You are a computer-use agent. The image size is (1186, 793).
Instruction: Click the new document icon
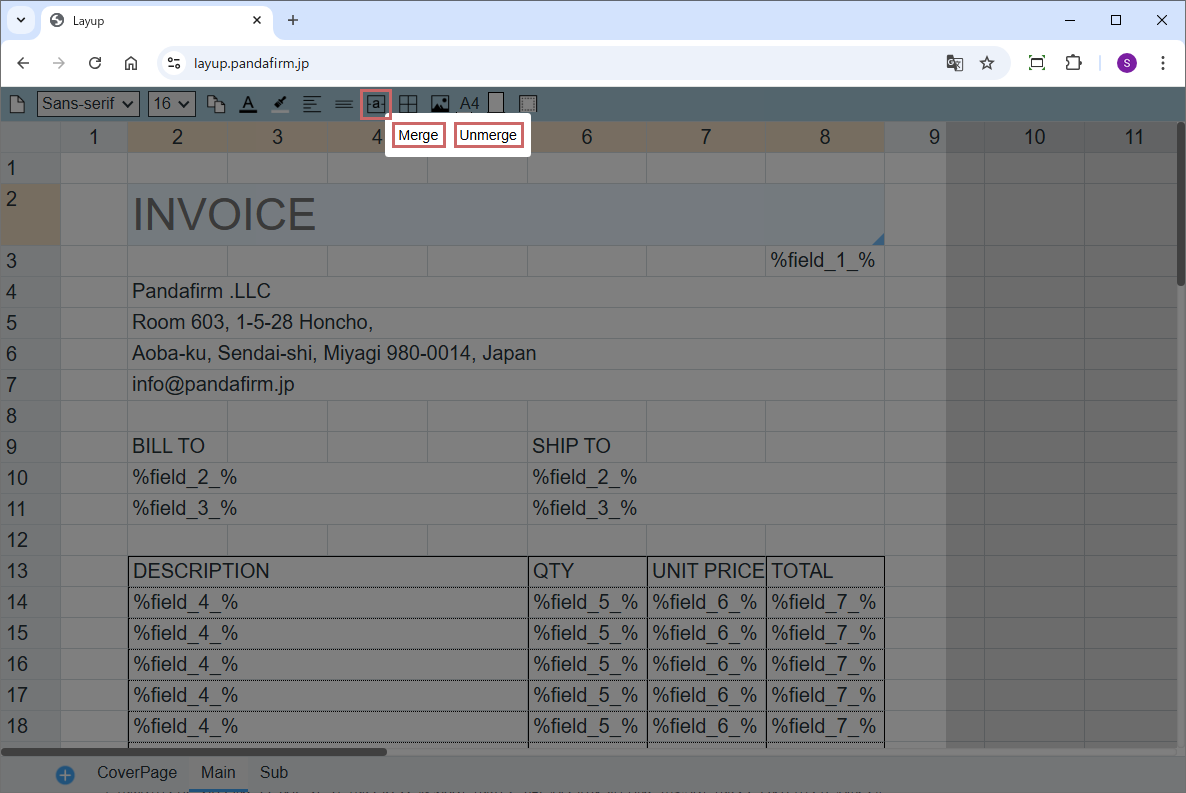(x=17, y=104)
